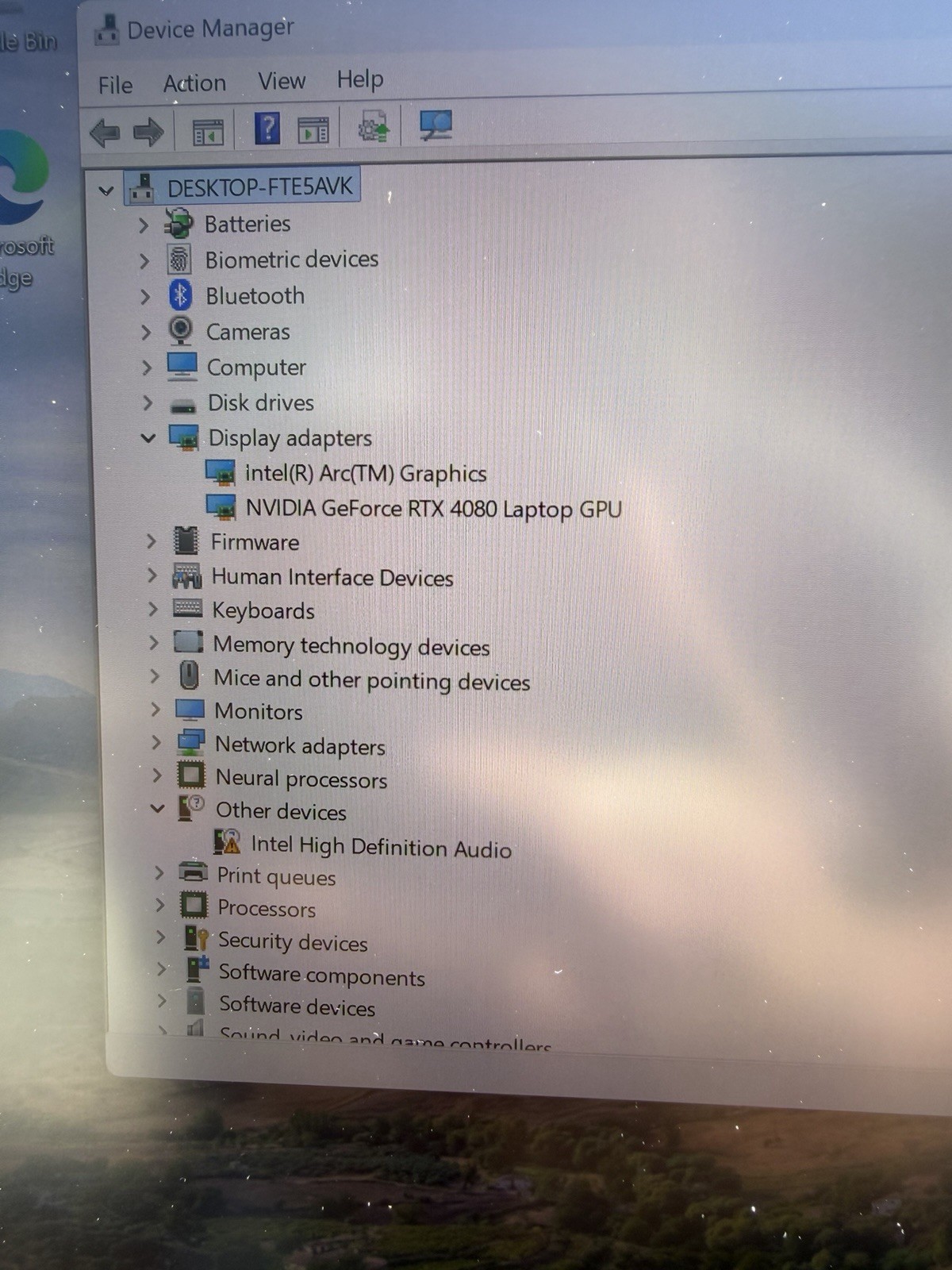The height and width of the screenshot is (1270, 952).
Task: Select the webcam Cameras icon
Action: 181,330
